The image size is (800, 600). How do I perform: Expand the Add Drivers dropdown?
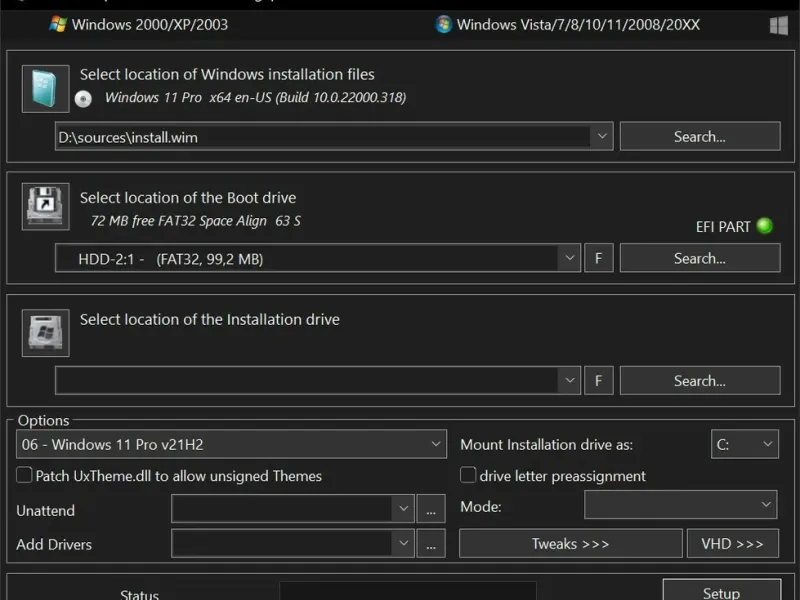(403, 543)
